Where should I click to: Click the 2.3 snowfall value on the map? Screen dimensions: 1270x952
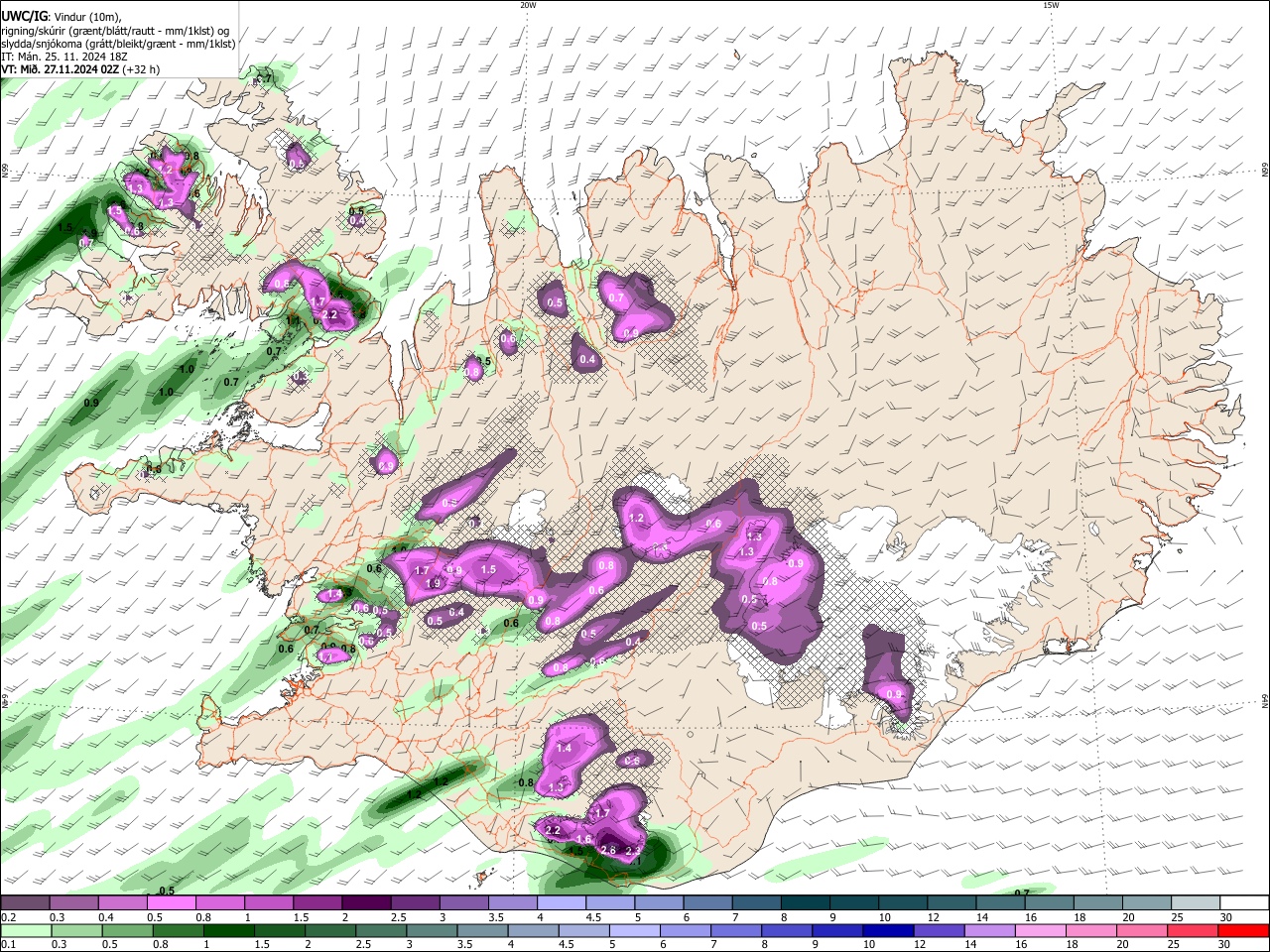(634, 850)
